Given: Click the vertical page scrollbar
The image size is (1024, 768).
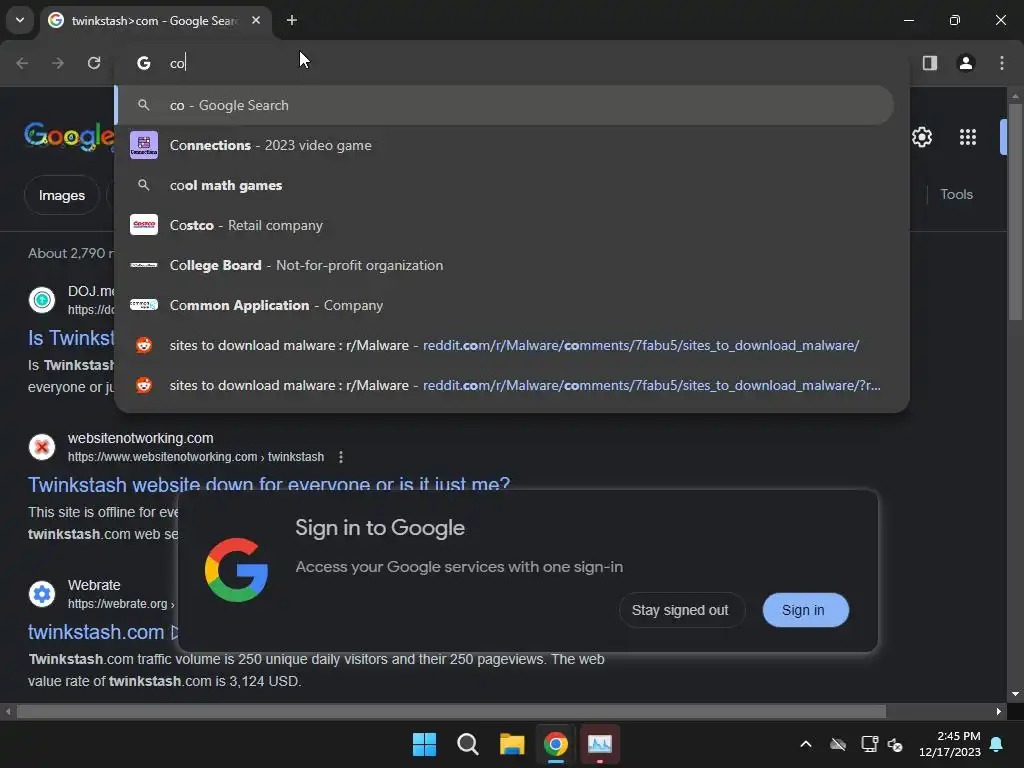Looking at the screenshot, I should [x=1014, y=211].
